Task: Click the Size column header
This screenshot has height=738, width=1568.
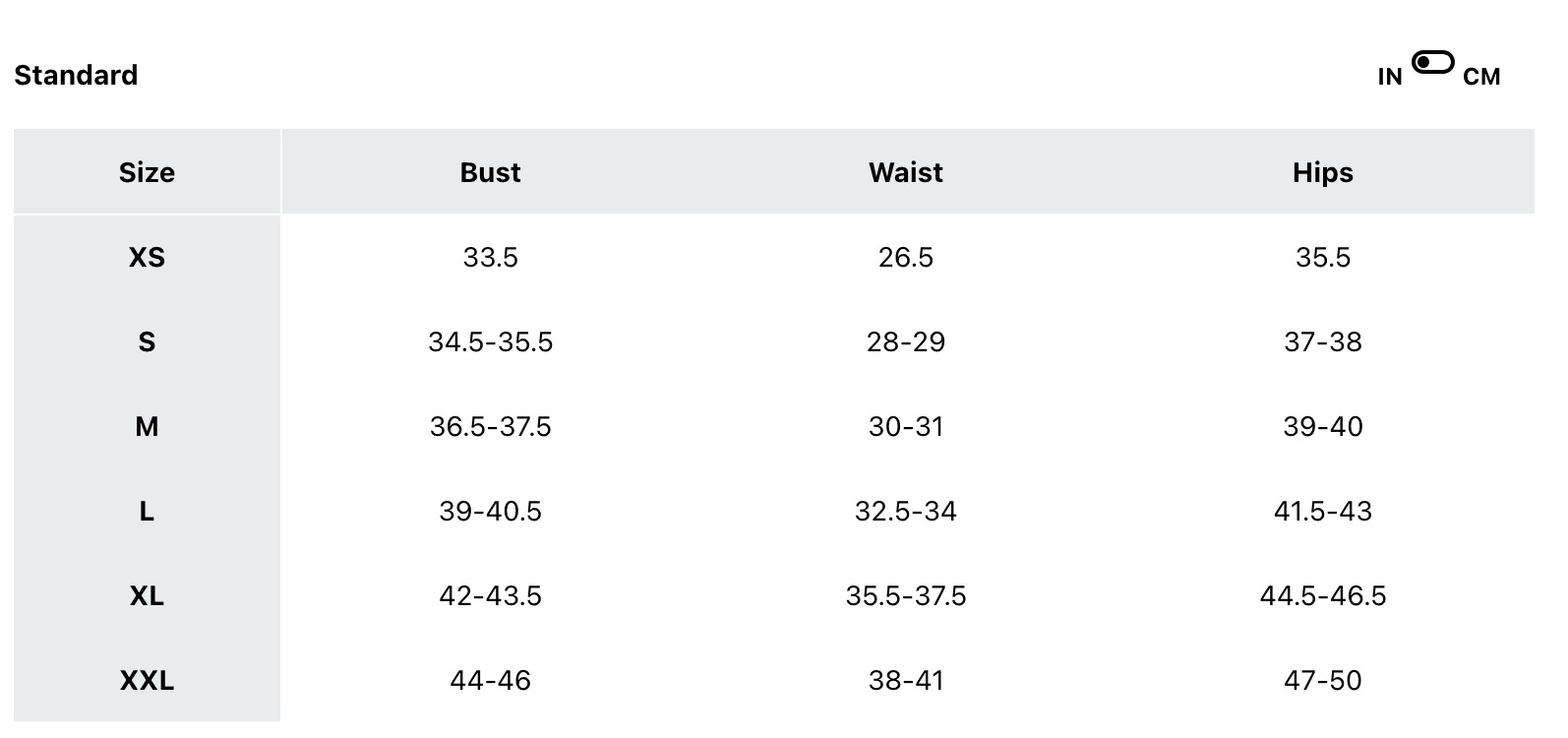Action: pyautogui.click(x=147, y=172)
